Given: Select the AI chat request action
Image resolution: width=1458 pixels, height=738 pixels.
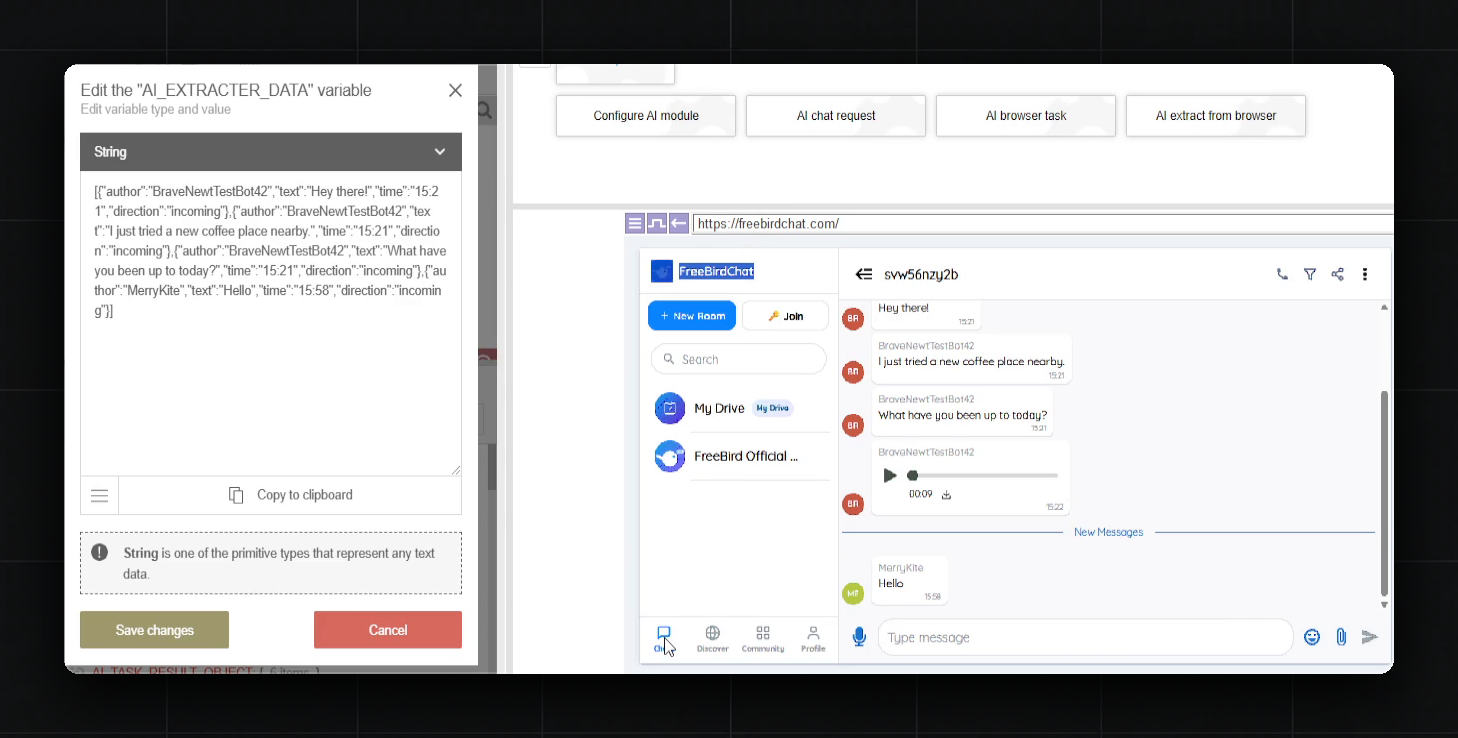Looking at the screenshot, I should tap(836, 116).
